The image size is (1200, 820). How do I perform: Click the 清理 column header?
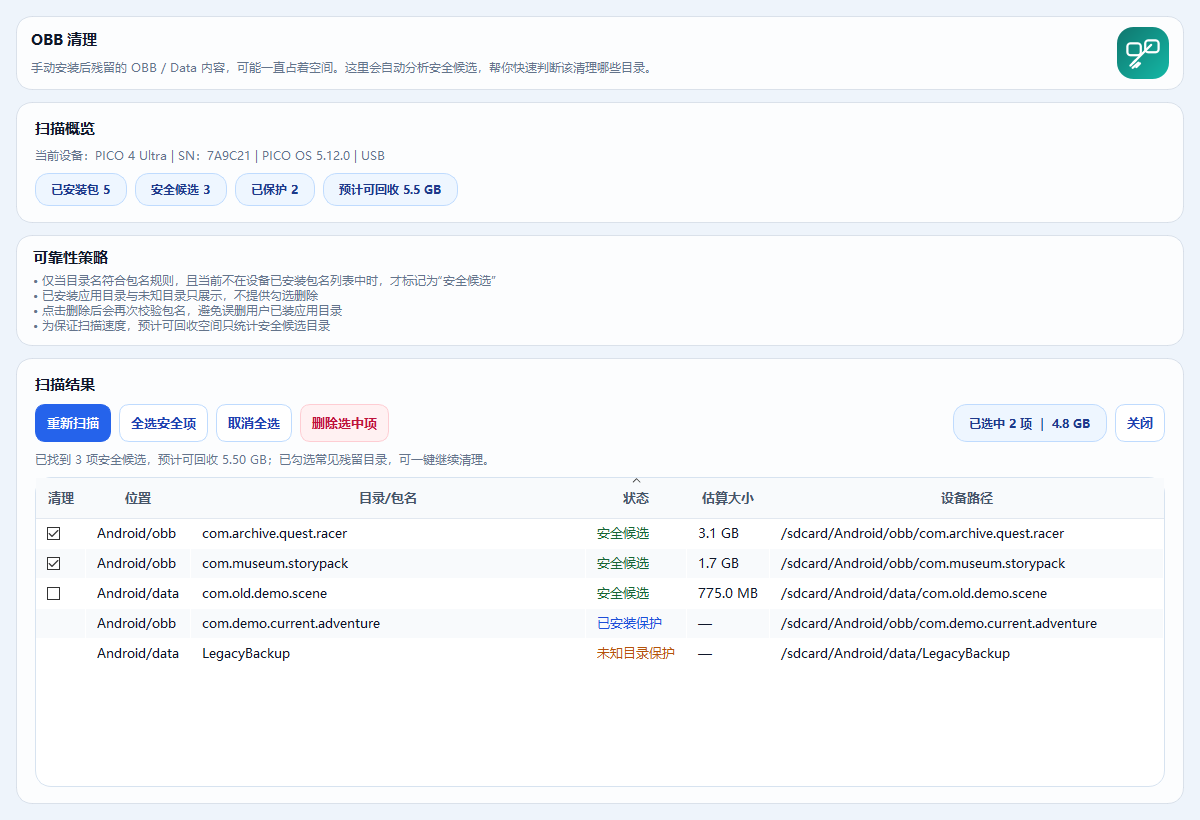(61, 498)
